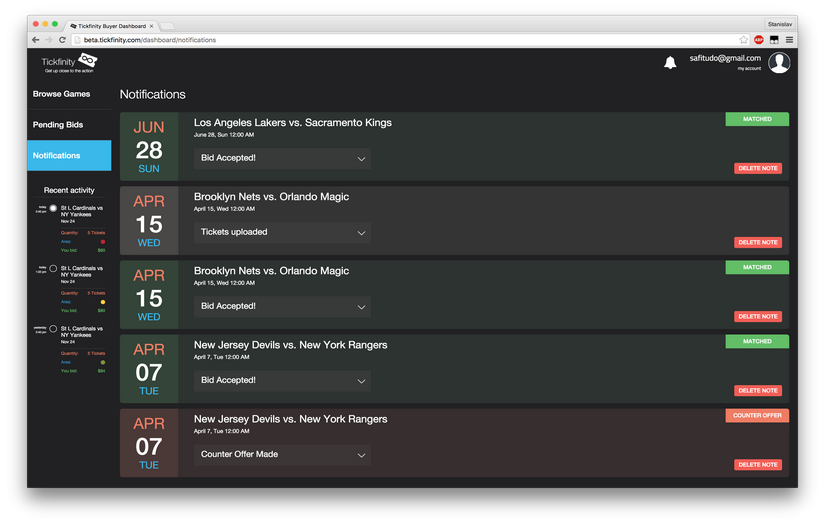Image resolution: width=825 pixels, height=525 pixels.
Task: Click the Recent activity heading
Action: pyautogui.click(x=69, y=190)
